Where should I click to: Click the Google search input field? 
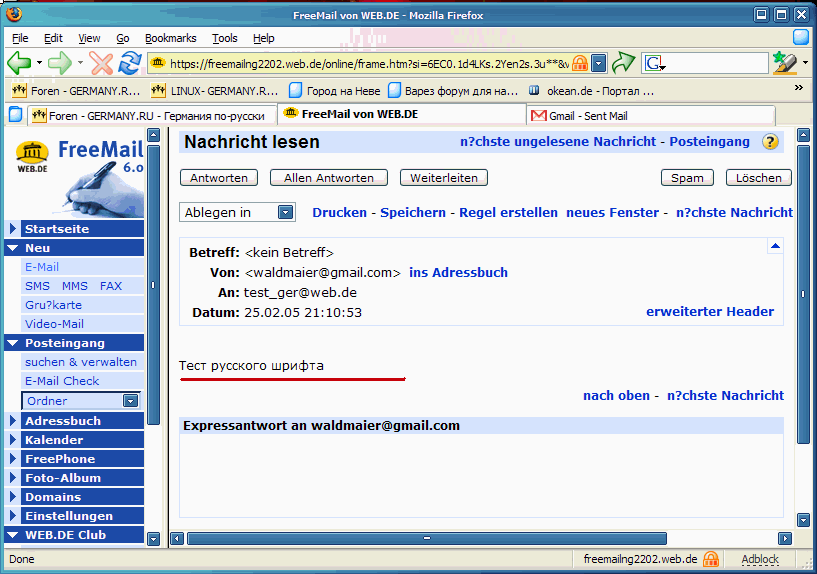click(x=716, y=64)
